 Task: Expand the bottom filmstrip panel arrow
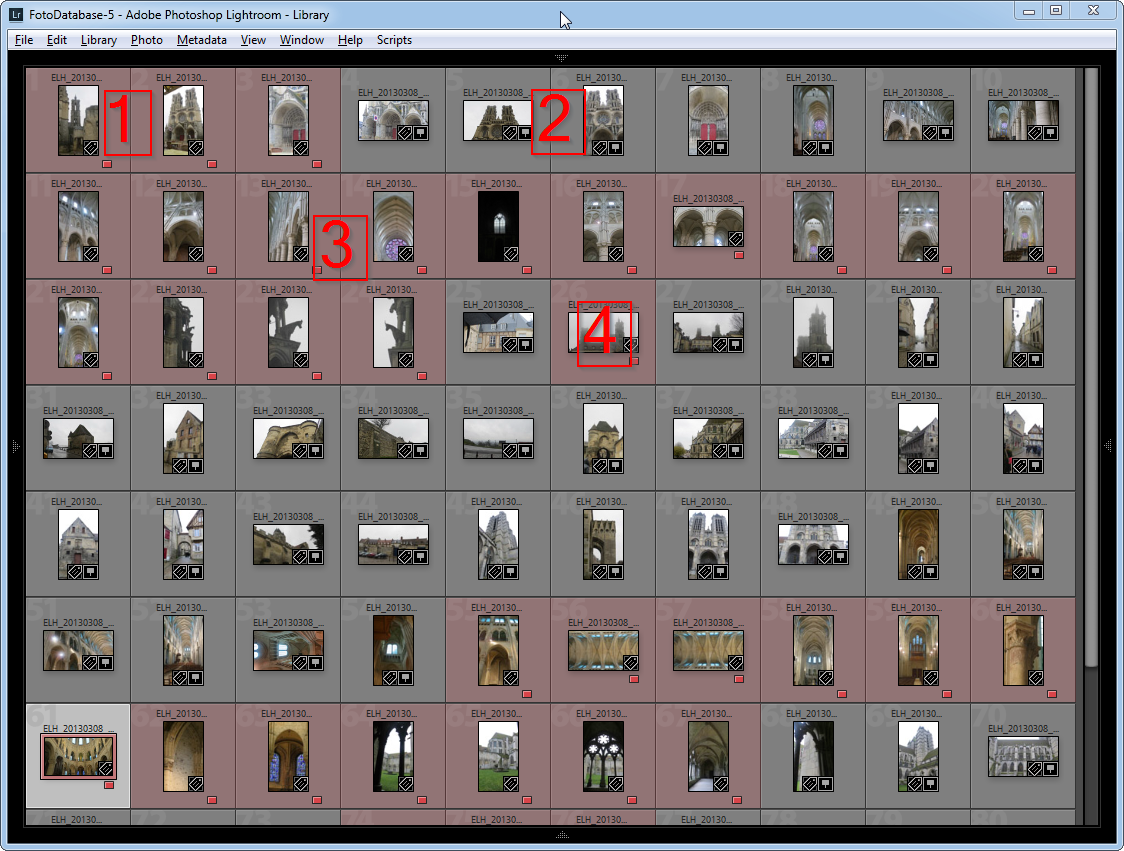[x=562, y=835]
